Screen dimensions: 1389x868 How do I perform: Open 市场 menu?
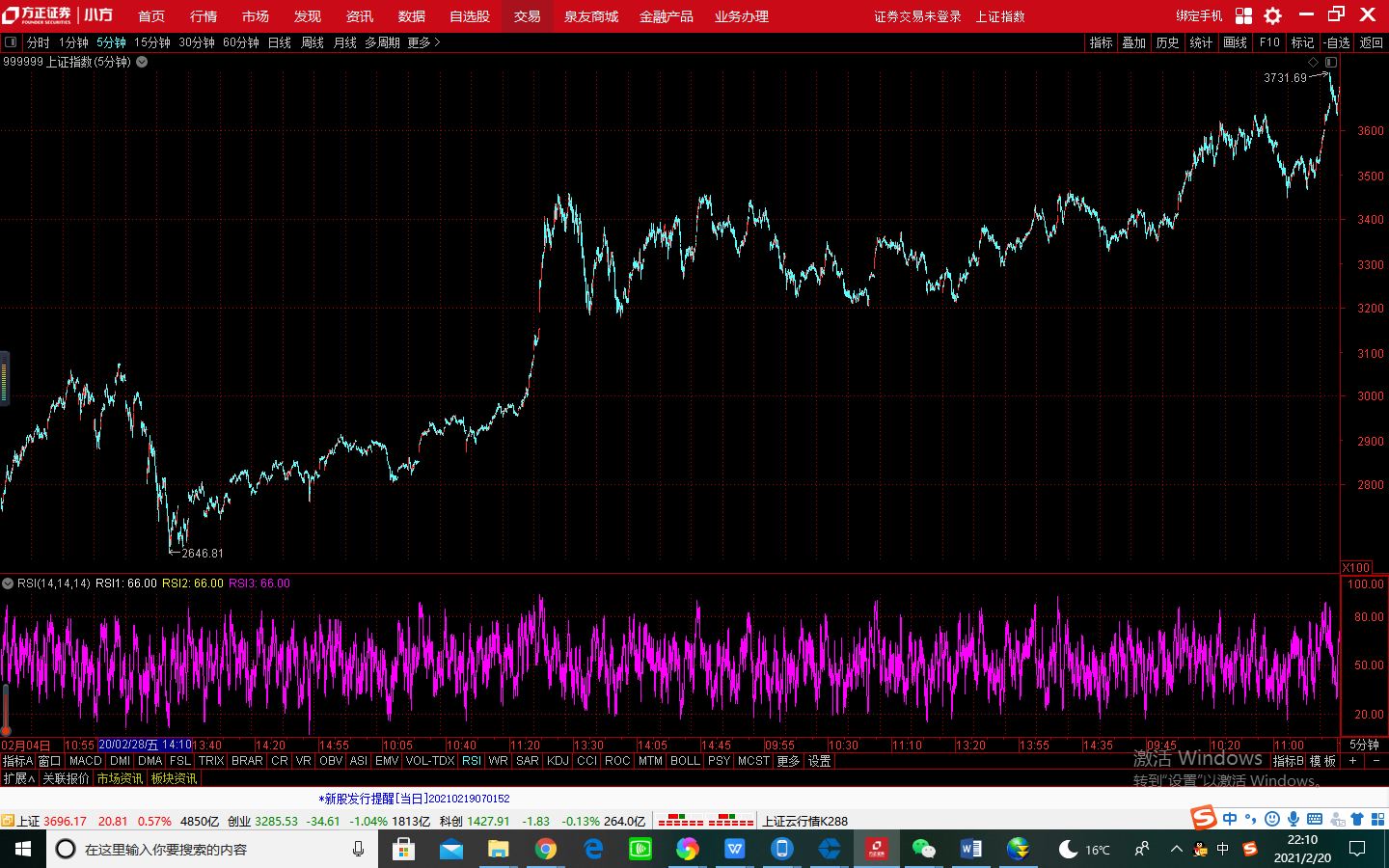point(256,16)
